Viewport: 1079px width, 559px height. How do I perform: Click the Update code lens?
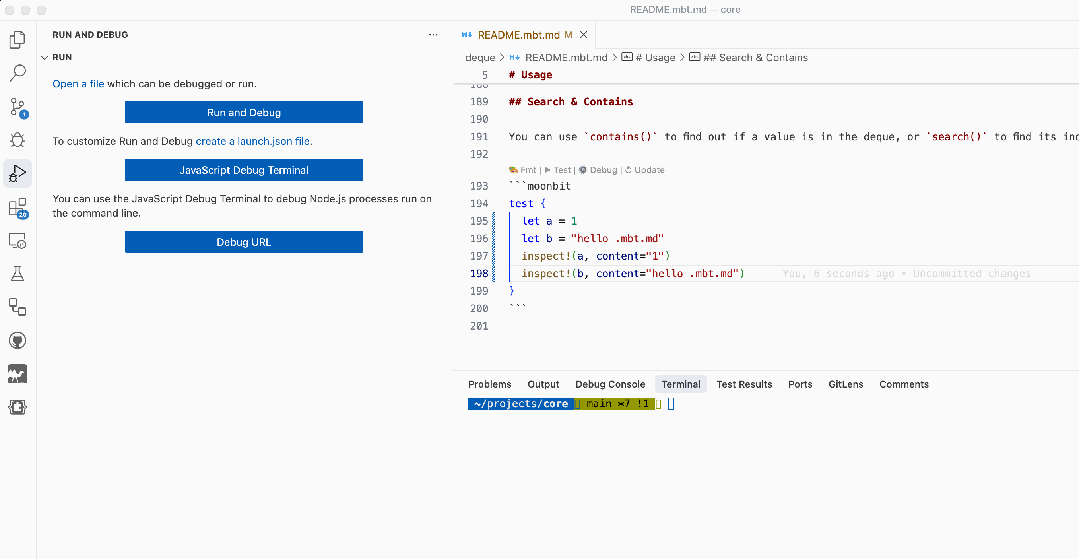(x=645, y=169)
